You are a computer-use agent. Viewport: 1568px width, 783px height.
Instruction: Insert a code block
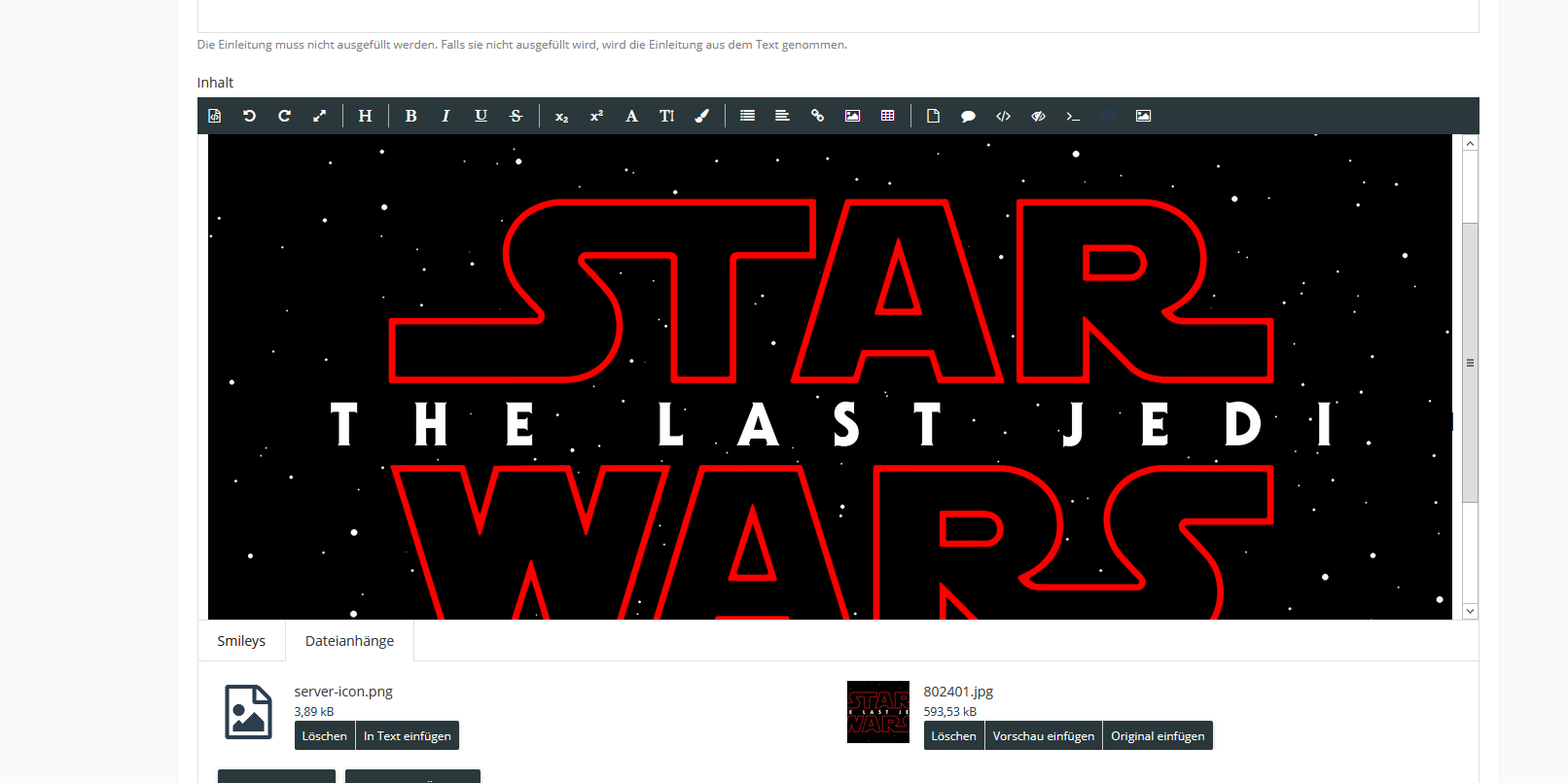pyautogui.click(x=1003, y=116)
